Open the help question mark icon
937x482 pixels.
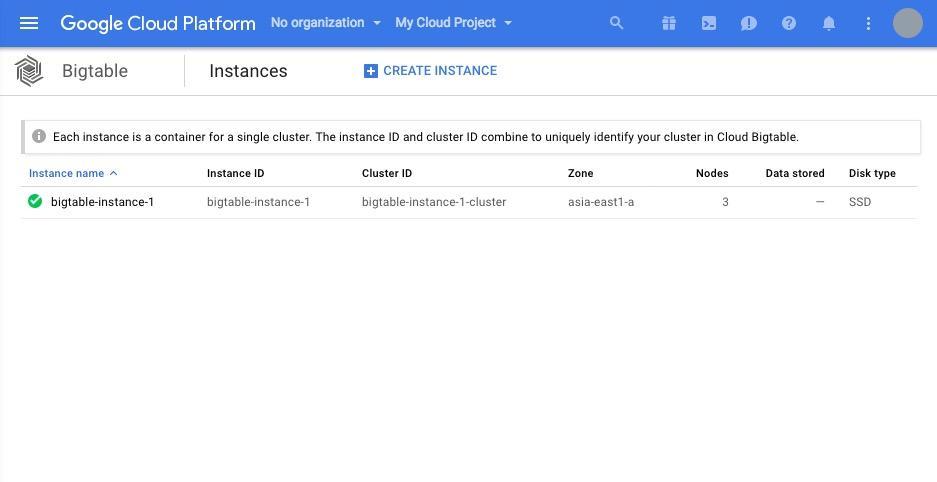(789, 23)
